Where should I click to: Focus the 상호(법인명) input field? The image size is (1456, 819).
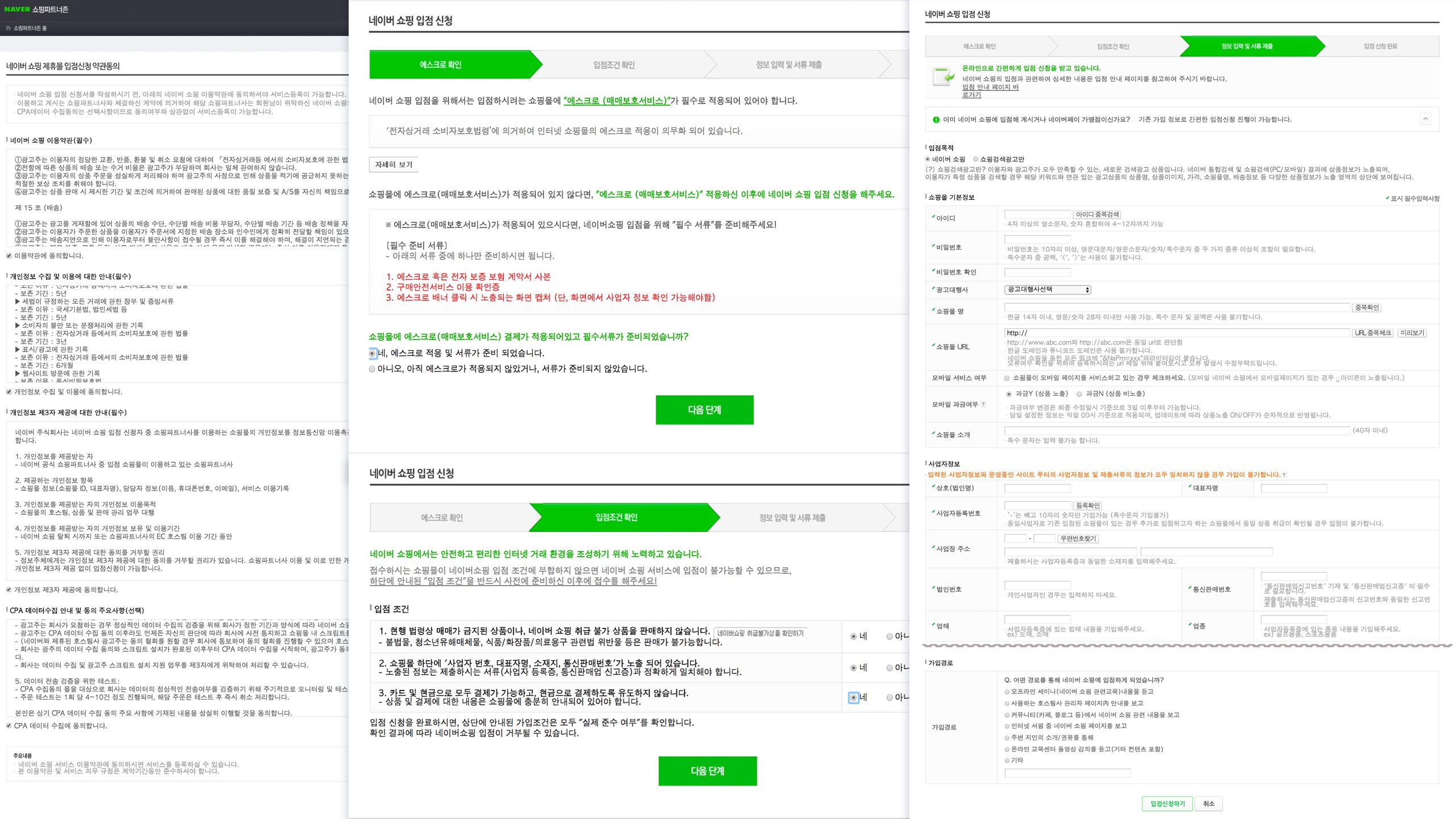pyautogui.click(x=1037, y=489)
